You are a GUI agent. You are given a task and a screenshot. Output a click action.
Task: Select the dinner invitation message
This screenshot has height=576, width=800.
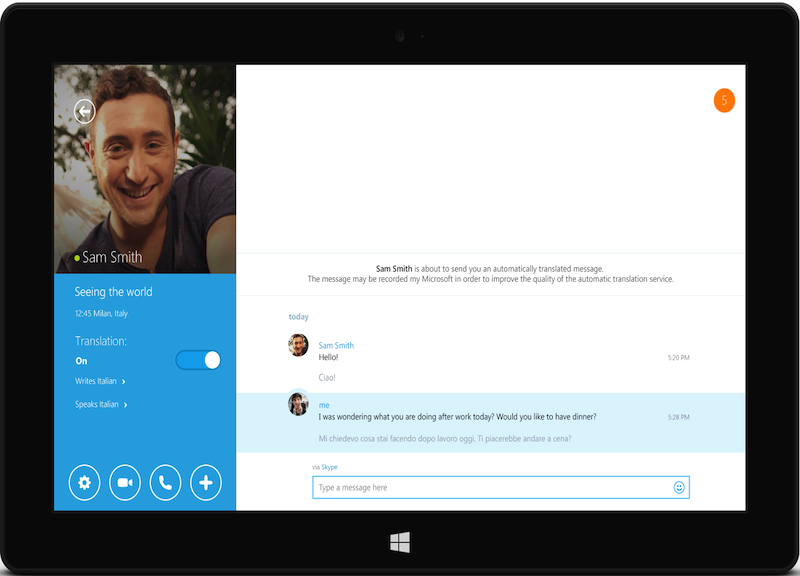(457, 417)
